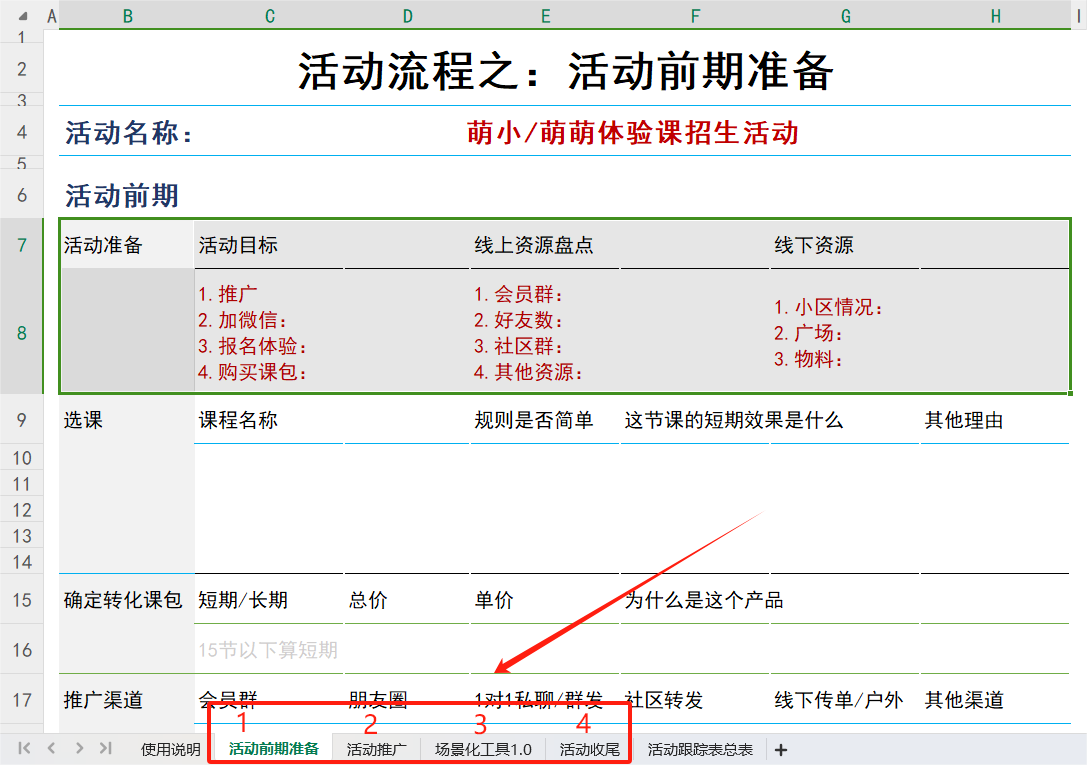Select the 活动跟踪表总表 sheet tab
The image size is (1087, 765).
pyautogui.click(x=700, y=749)
